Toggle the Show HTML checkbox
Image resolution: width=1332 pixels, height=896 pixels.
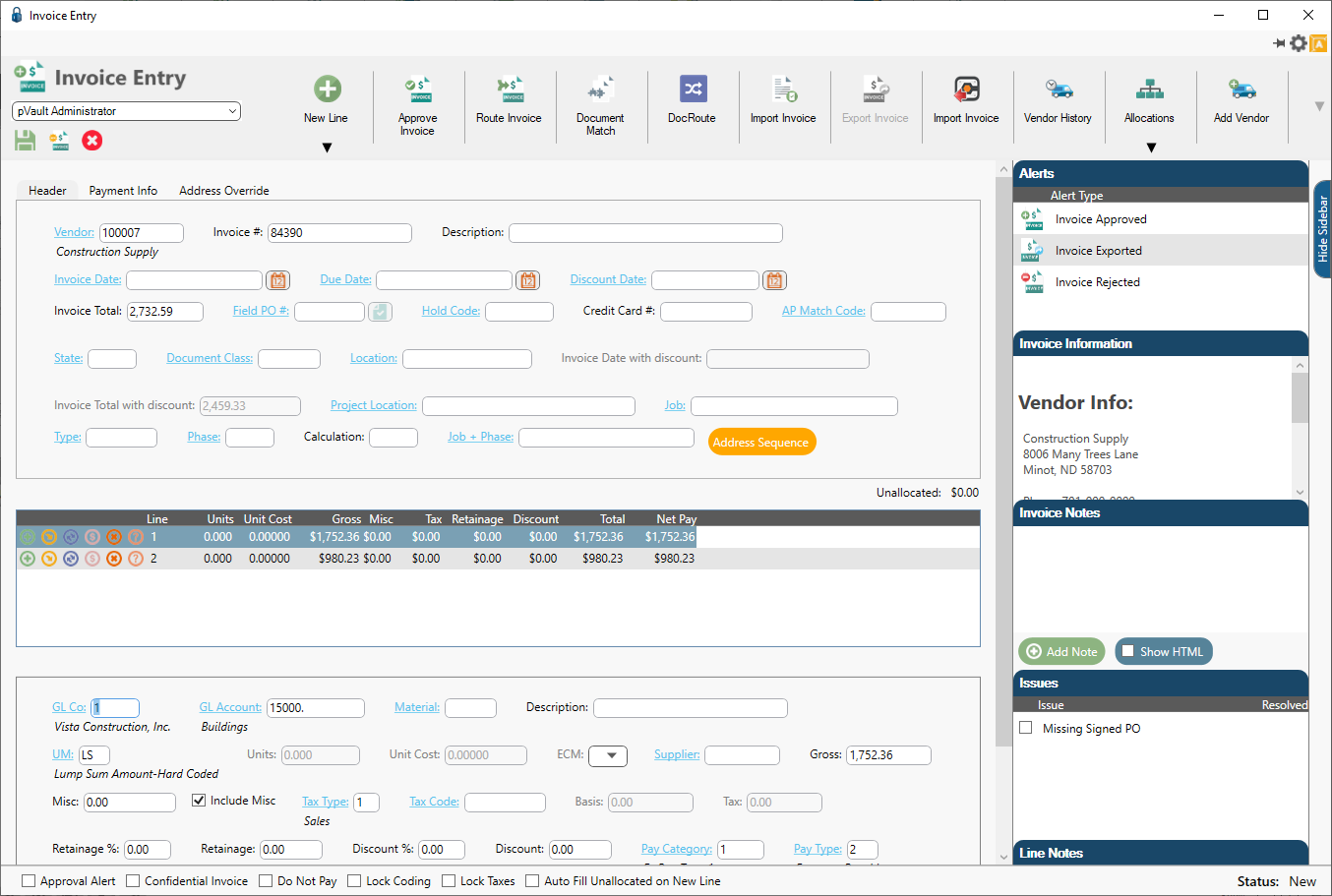(x=1128, y=651)
